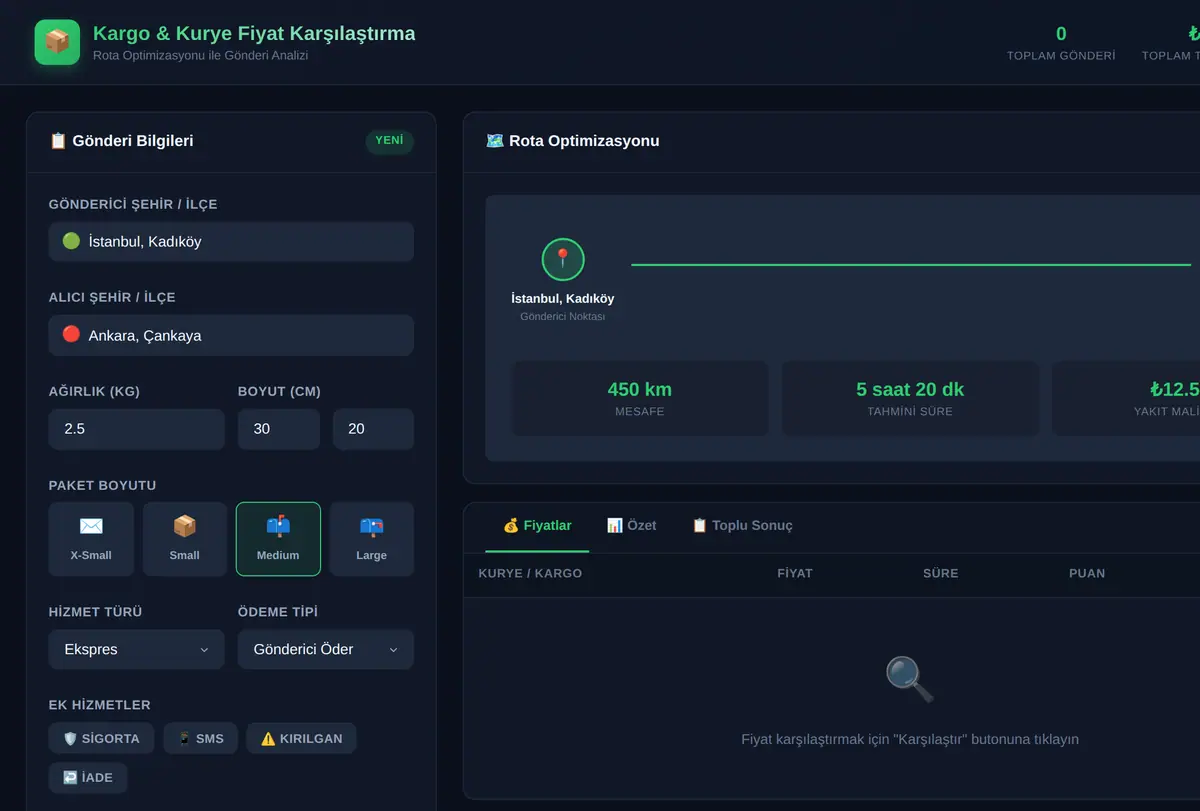The width and height of the screenshot is (1200, 811).
Task: Click the Gönderici Noktası label
Action: click(x=563, y=317)
